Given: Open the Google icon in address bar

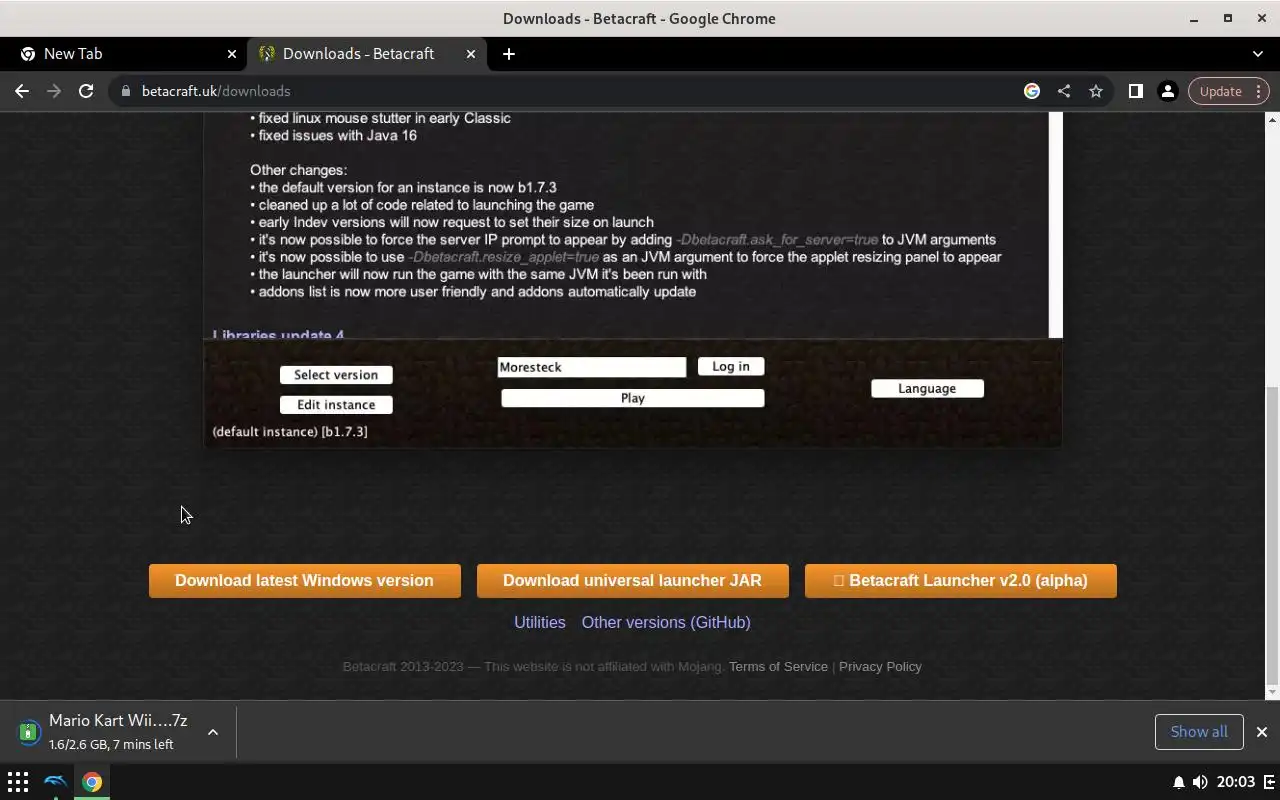Looking at the screenshot, I should coord(1032,91).
